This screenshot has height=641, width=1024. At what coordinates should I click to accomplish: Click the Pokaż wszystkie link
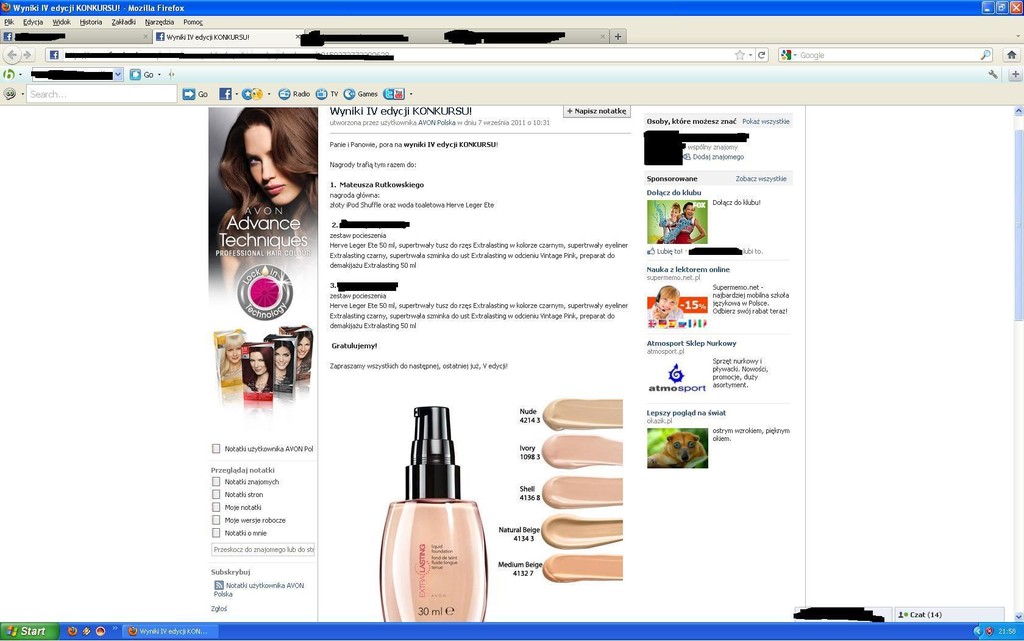765,121
